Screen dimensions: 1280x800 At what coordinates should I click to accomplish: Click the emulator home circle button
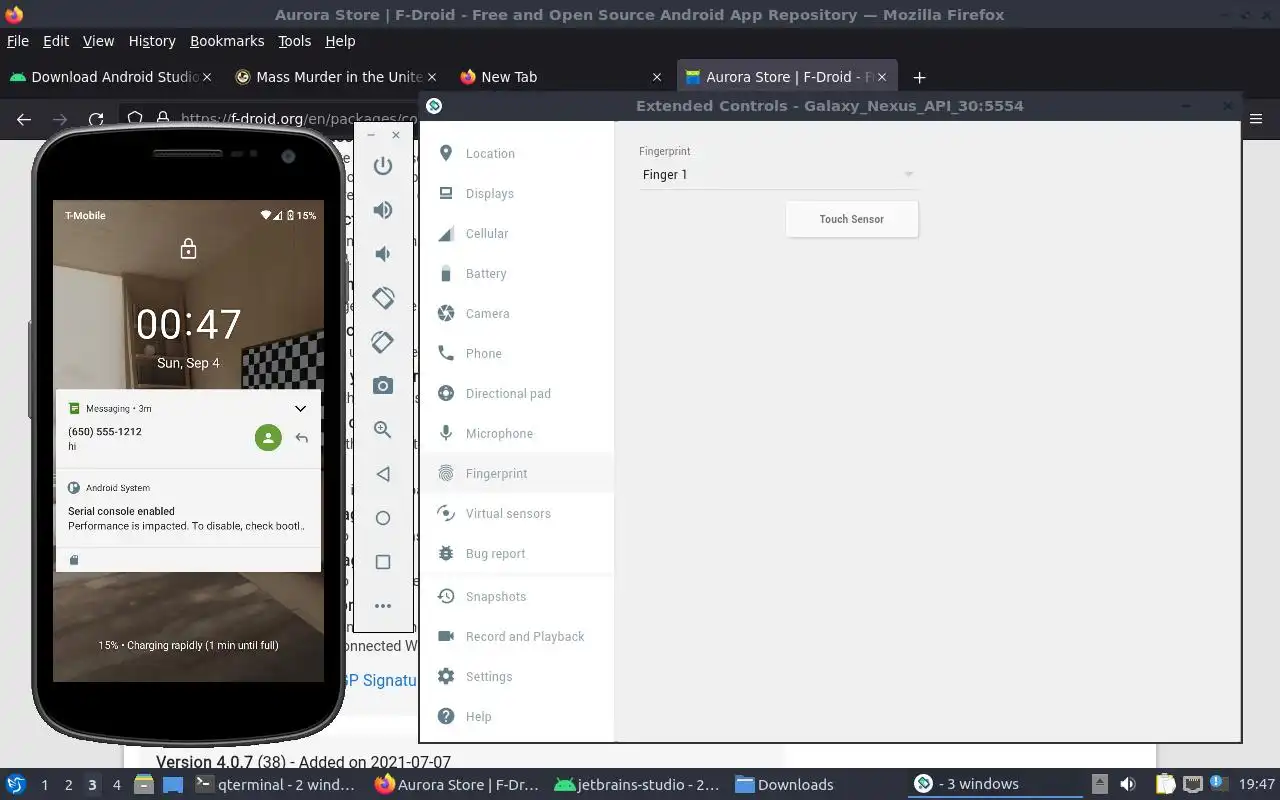(383, 518)
